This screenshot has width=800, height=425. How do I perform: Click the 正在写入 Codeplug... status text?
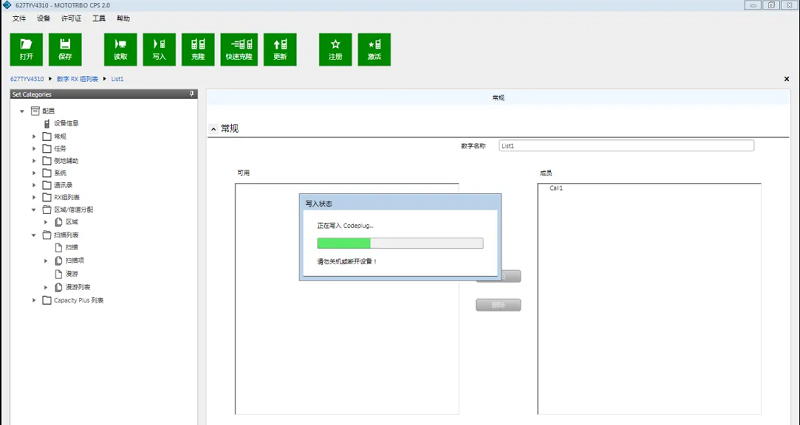point(345,226)
